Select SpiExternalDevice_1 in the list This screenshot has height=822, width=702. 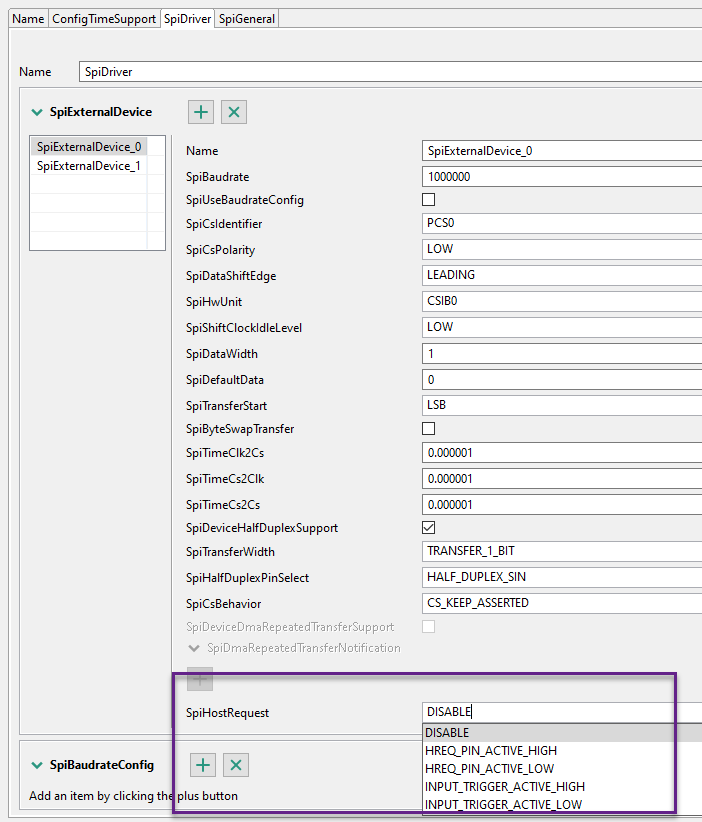coord(89,166)
